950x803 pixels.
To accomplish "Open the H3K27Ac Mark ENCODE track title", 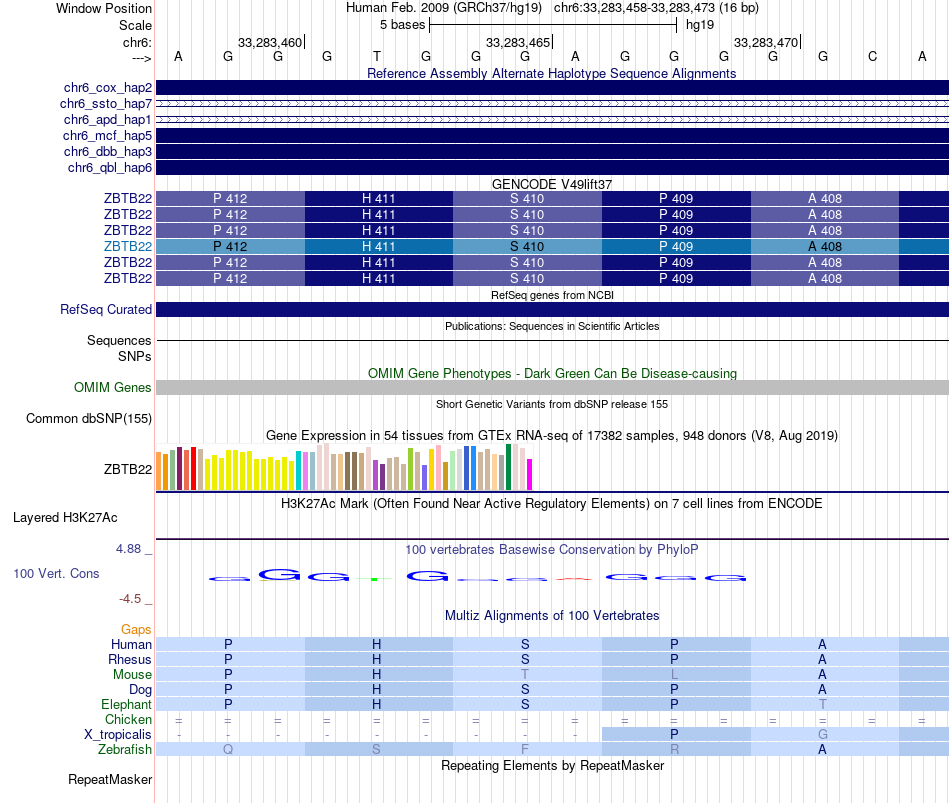I will pyautogui.click(x=552, y=503).
